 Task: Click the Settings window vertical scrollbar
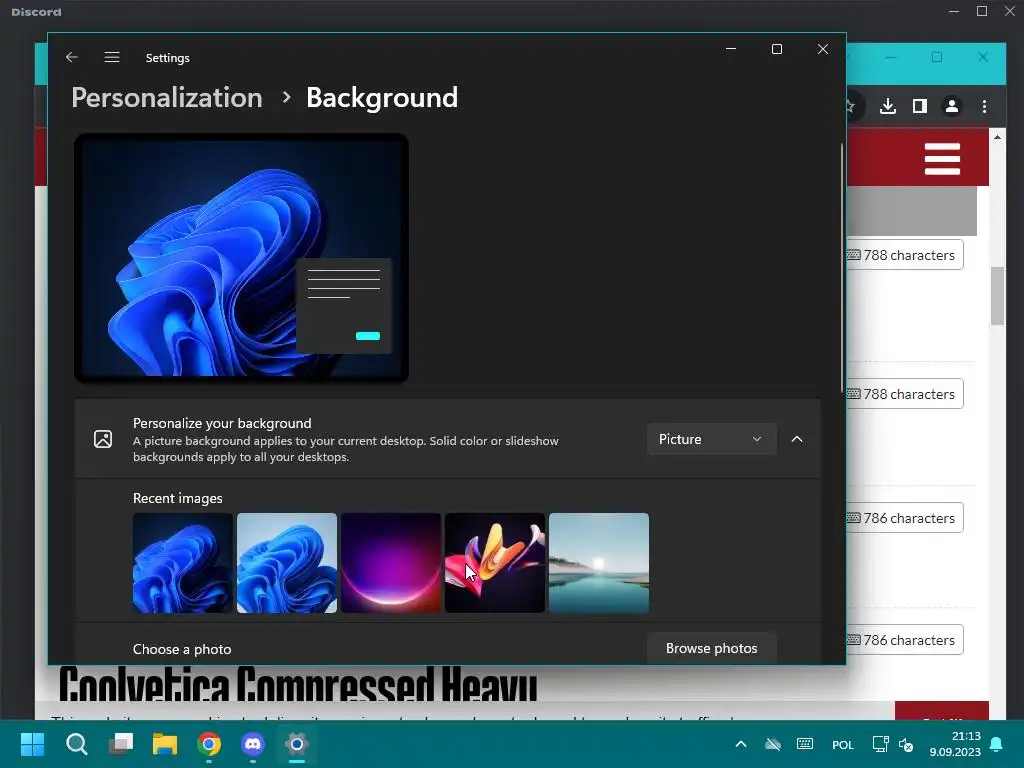tap(841, 268)
